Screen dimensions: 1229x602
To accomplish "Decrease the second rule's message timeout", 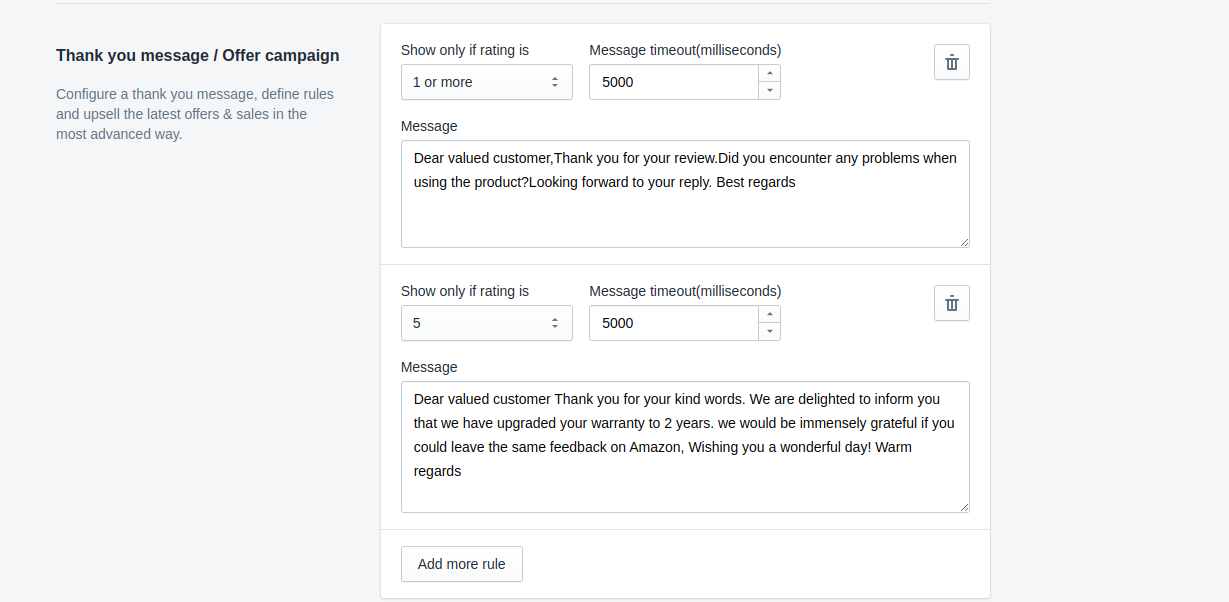I will [x=769, y=332].
